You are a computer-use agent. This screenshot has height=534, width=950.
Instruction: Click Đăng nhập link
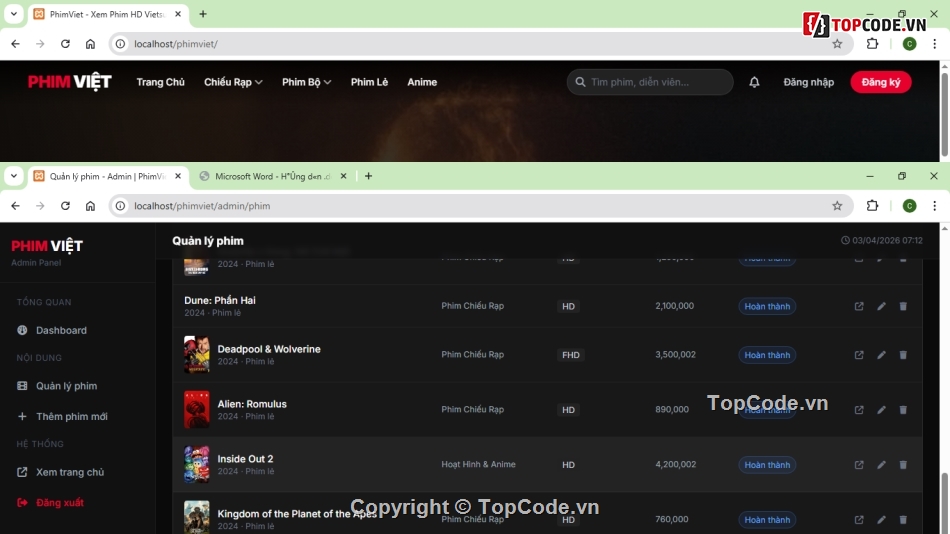(x=809, y=82)
